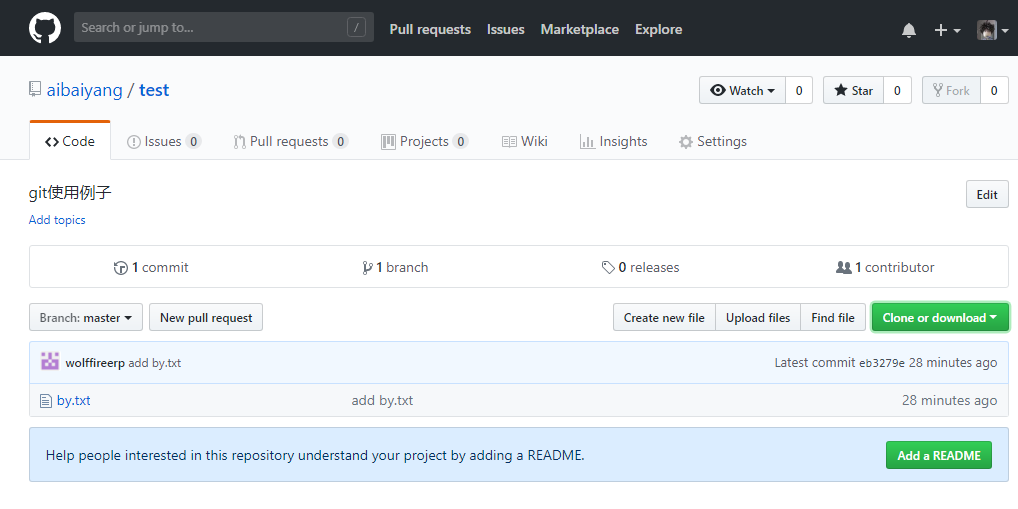Go to the Settings tab

(x=712, y=142)
